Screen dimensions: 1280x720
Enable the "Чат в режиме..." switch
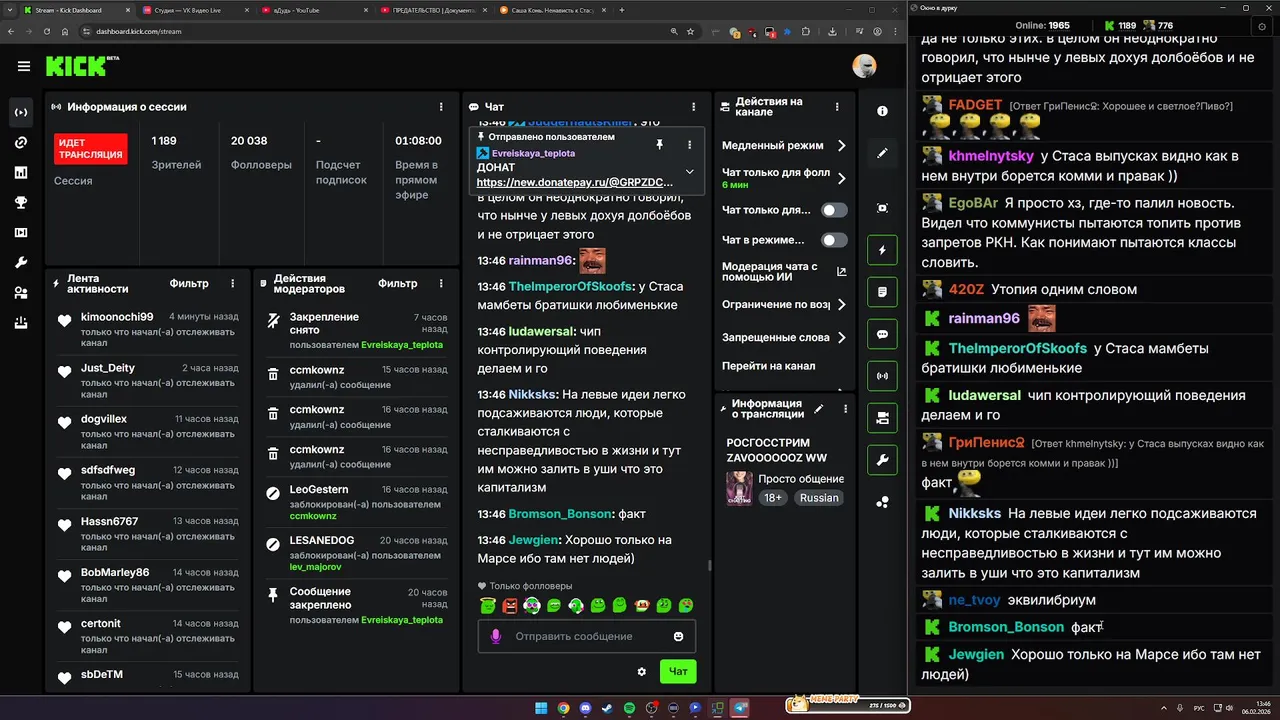[x=834, y=240]
